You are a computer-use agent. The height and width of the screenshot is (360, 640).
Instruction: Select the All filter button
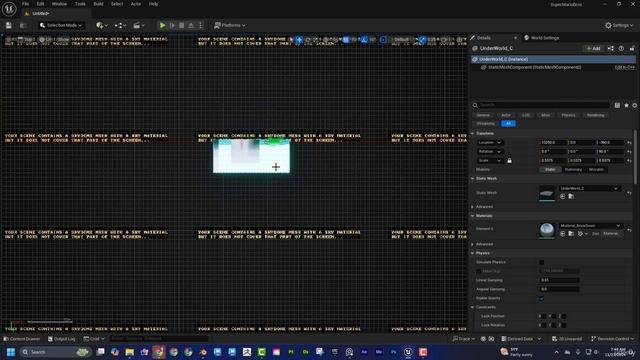click(508, 123)
